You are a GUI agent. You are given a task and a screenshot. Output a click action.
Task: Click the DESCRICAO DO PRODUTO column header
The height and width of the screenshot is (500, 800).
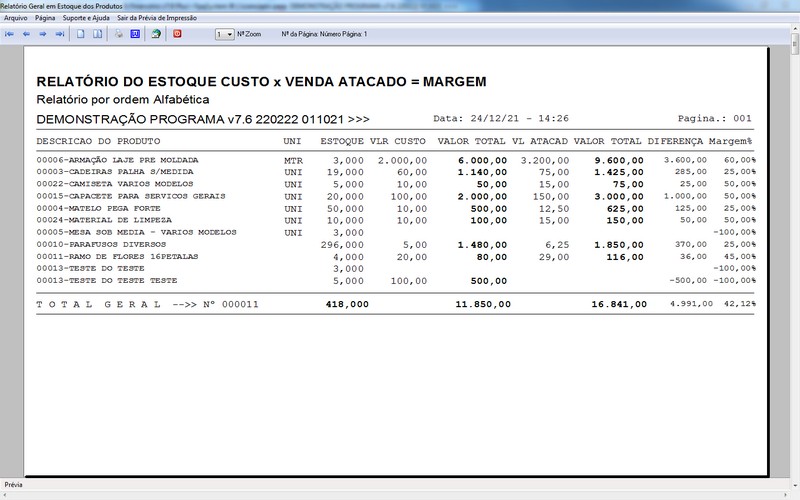point(98,141)
